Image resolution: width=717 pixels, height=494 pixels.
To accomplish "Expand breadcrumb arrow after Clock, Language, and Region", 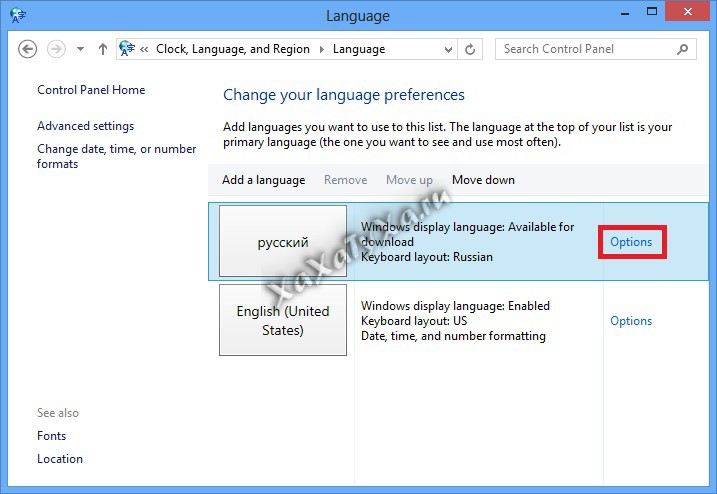I will click(321, 49).
